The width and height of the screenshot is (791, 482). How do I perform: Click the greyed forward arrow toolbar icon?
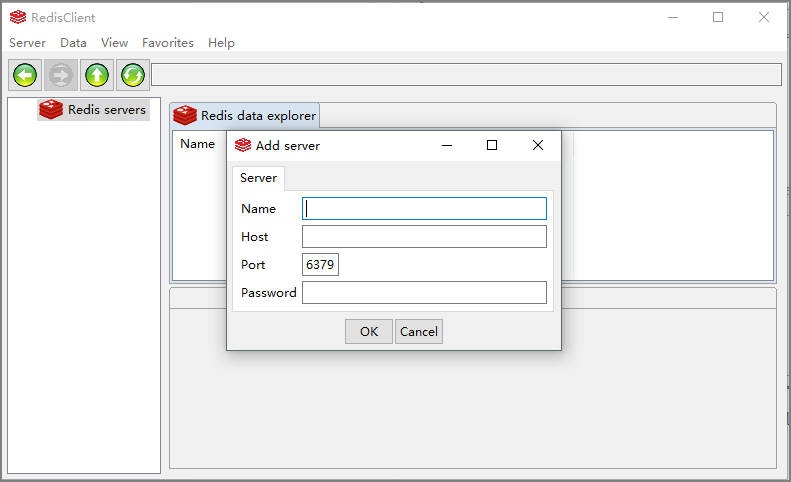point(61,75)
